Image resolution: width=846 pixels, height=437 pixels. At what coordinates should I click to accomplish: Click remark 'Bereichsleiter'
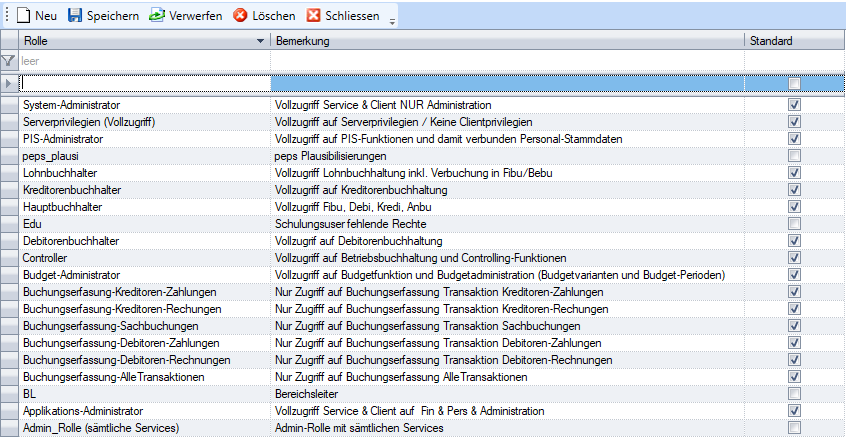tap(306, 394)
